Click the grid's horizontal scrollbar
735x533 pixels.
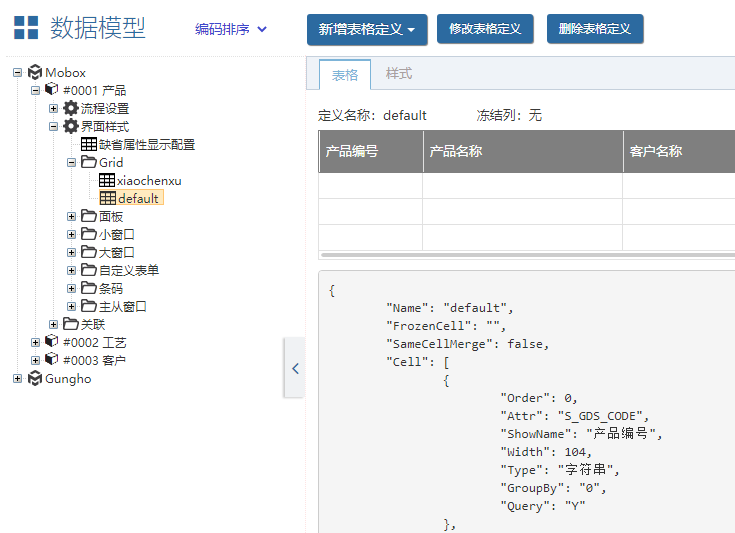[x=527, y=255]
